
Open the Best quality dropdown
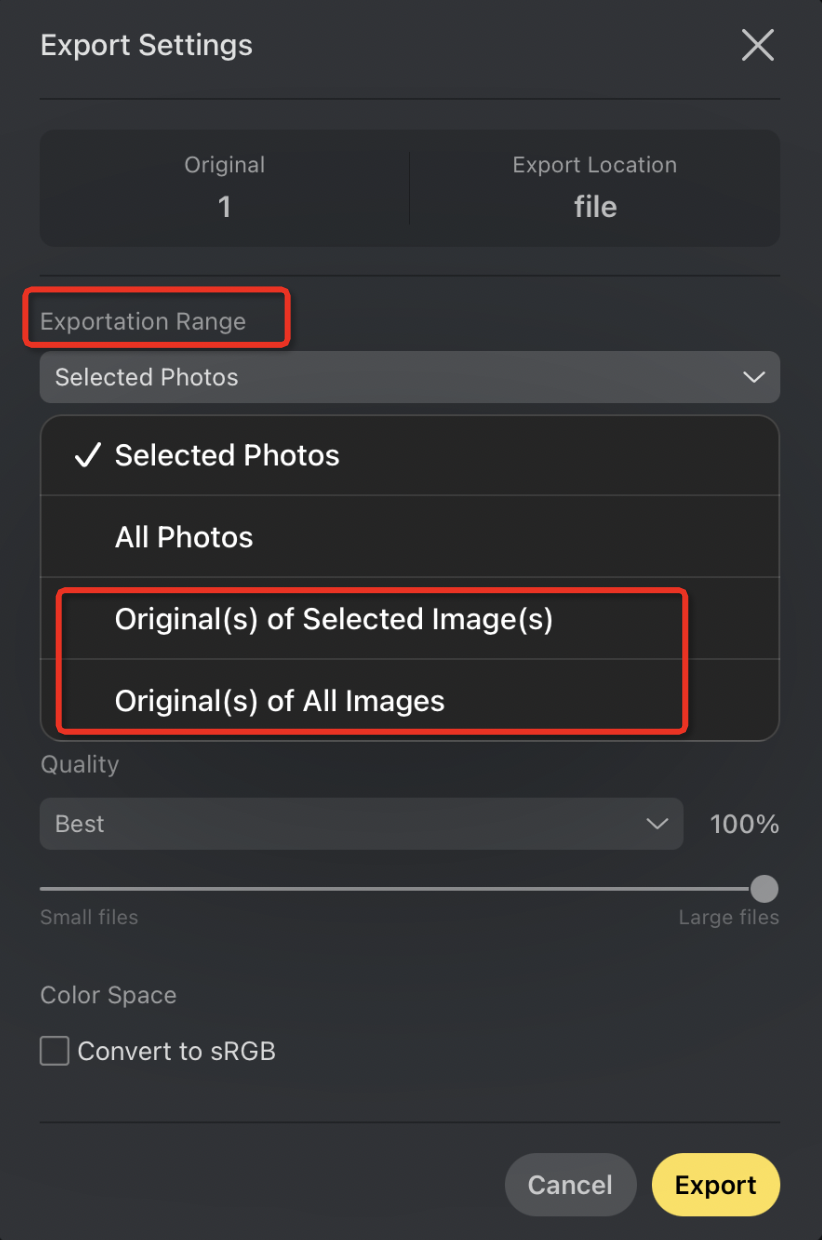(x=362, y=824)
